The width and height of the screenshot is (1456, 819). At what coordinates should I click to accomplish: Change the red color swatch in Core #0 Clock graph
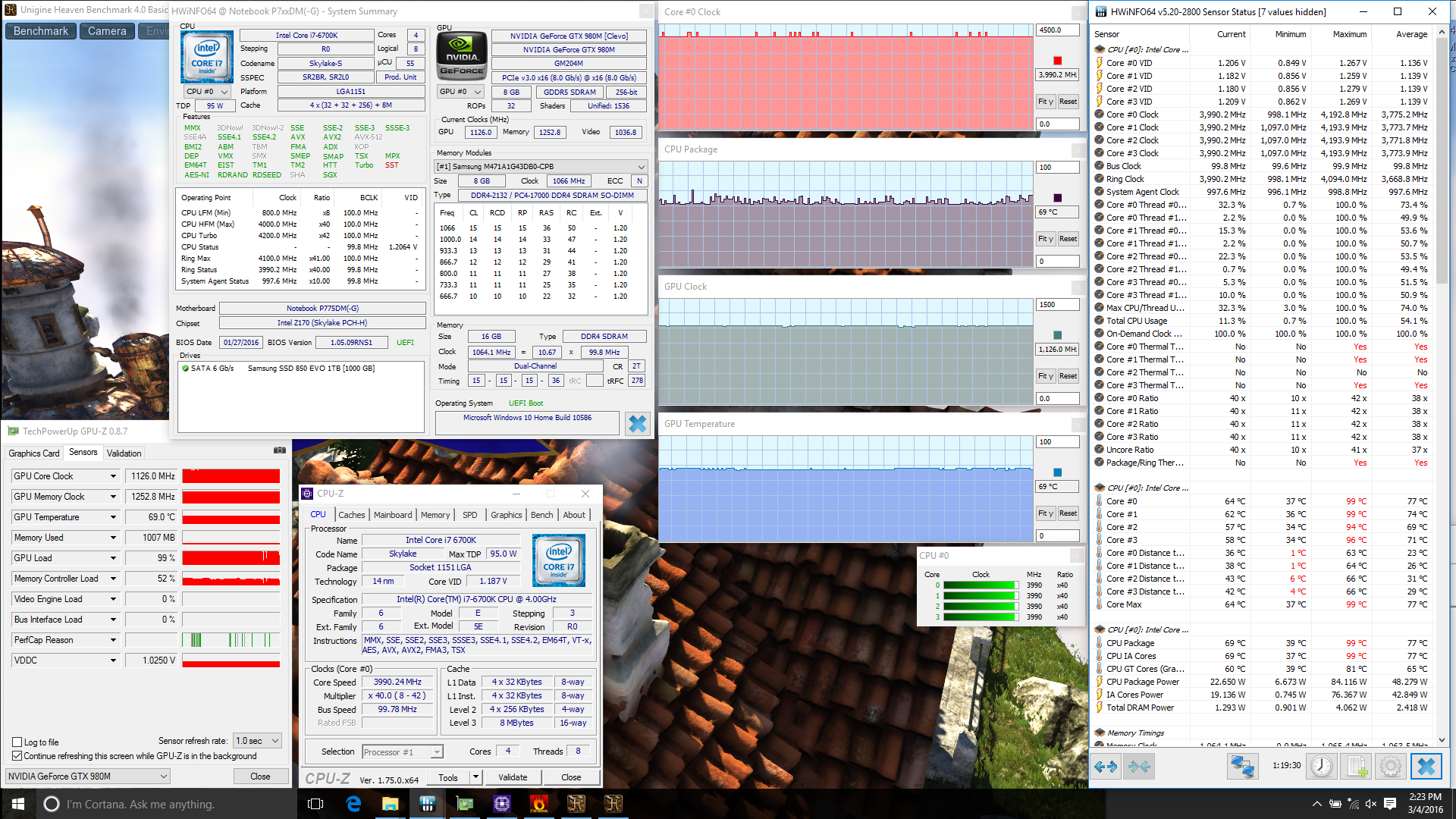(1057, 61)
